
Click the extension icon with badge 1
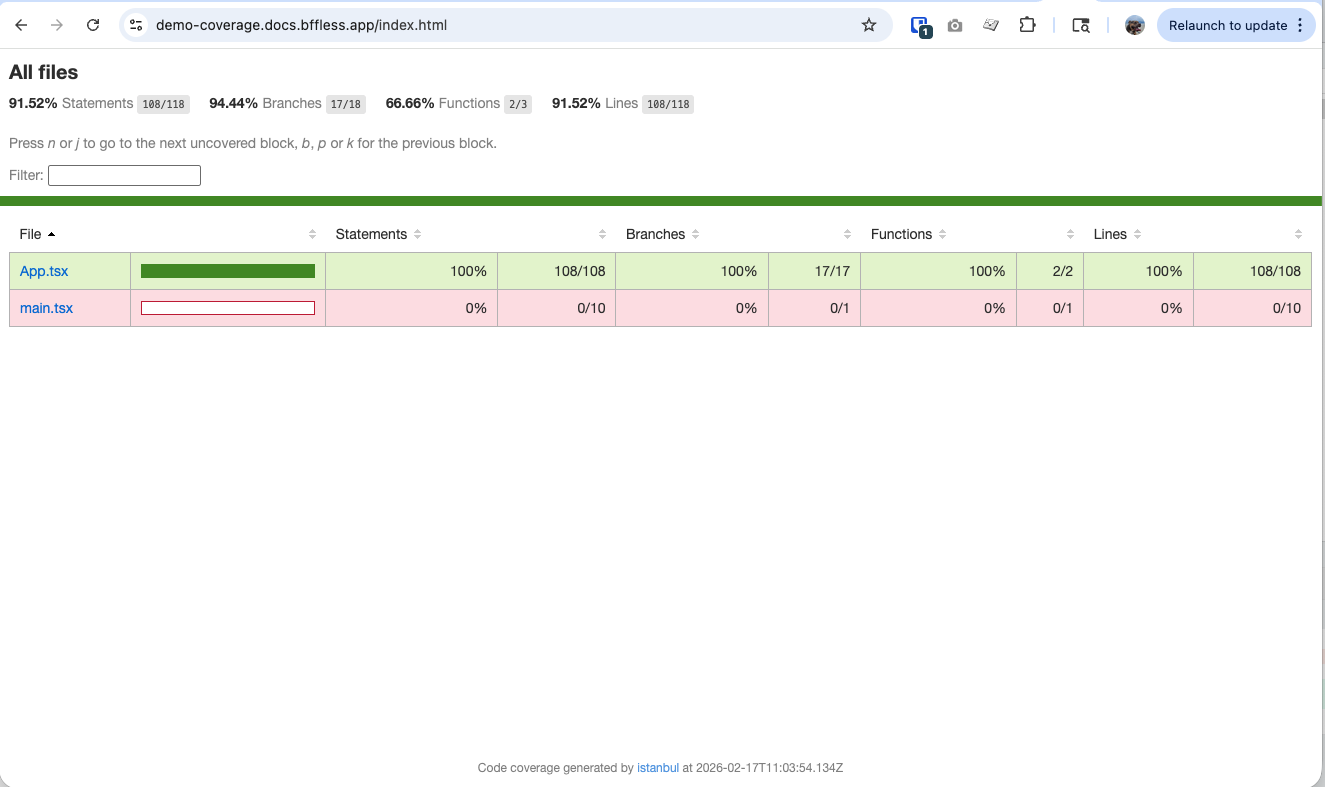920,26
